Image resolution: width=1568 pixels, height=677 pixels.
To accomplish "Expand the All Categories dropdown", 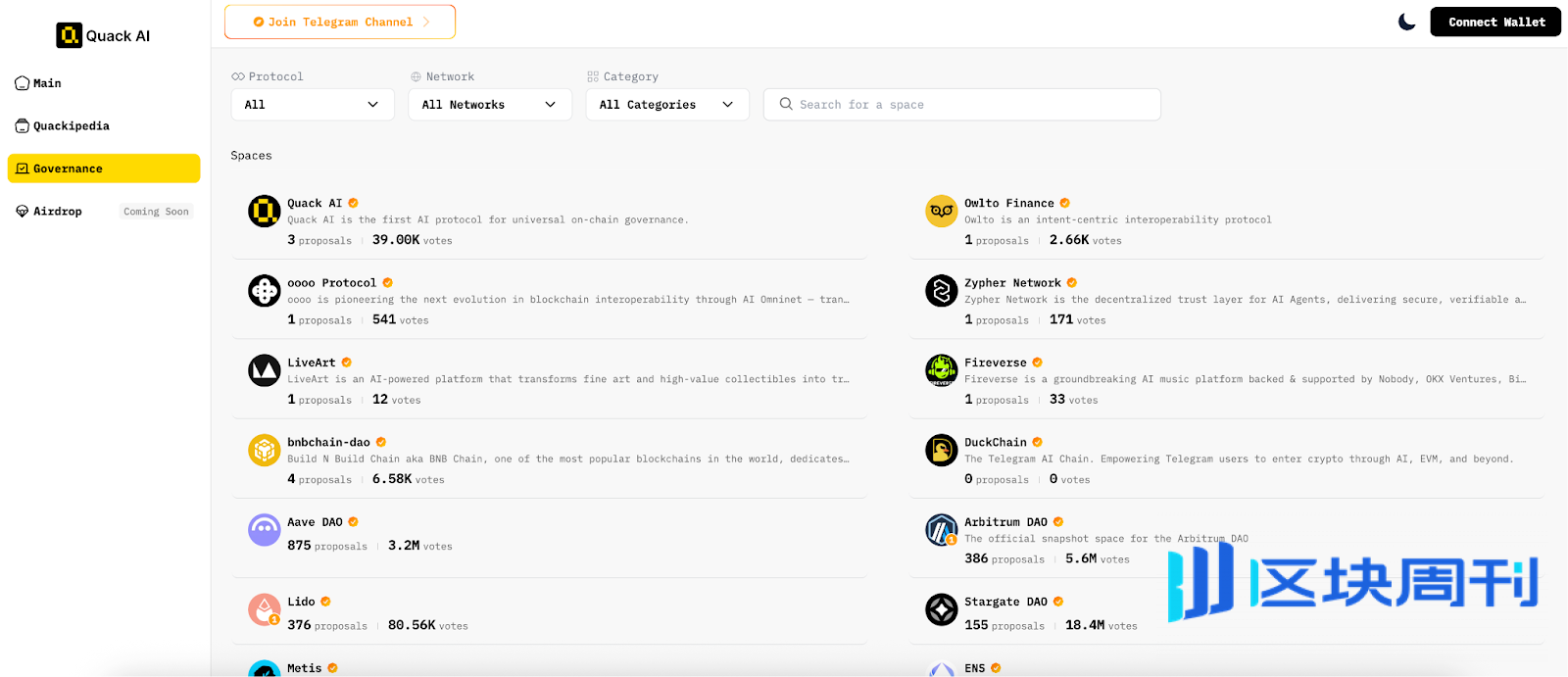I will click(667, 104).
